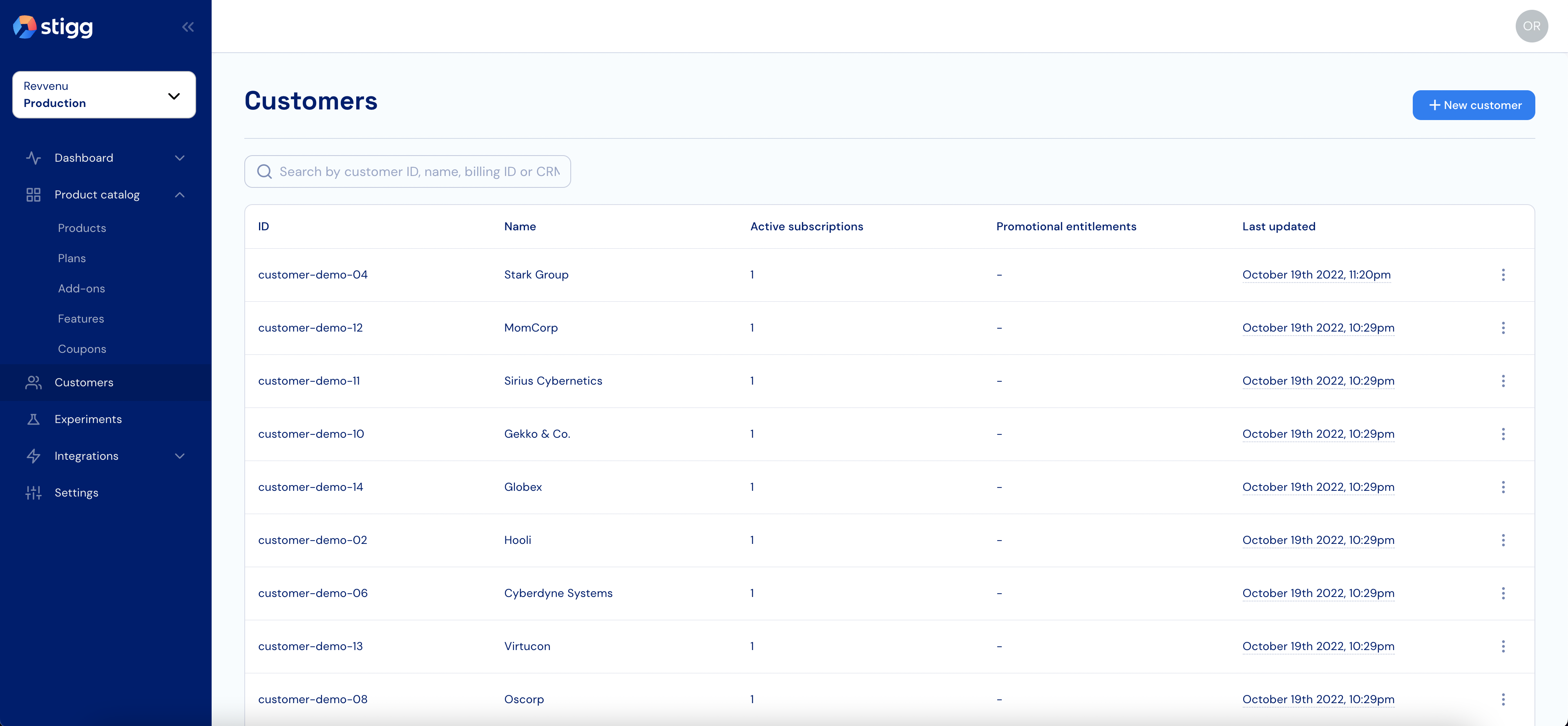This screenshot has width=1568, height=726.
Task: Open the three-dot menu for Stark Group
Action: click(x=1503, y=275)
